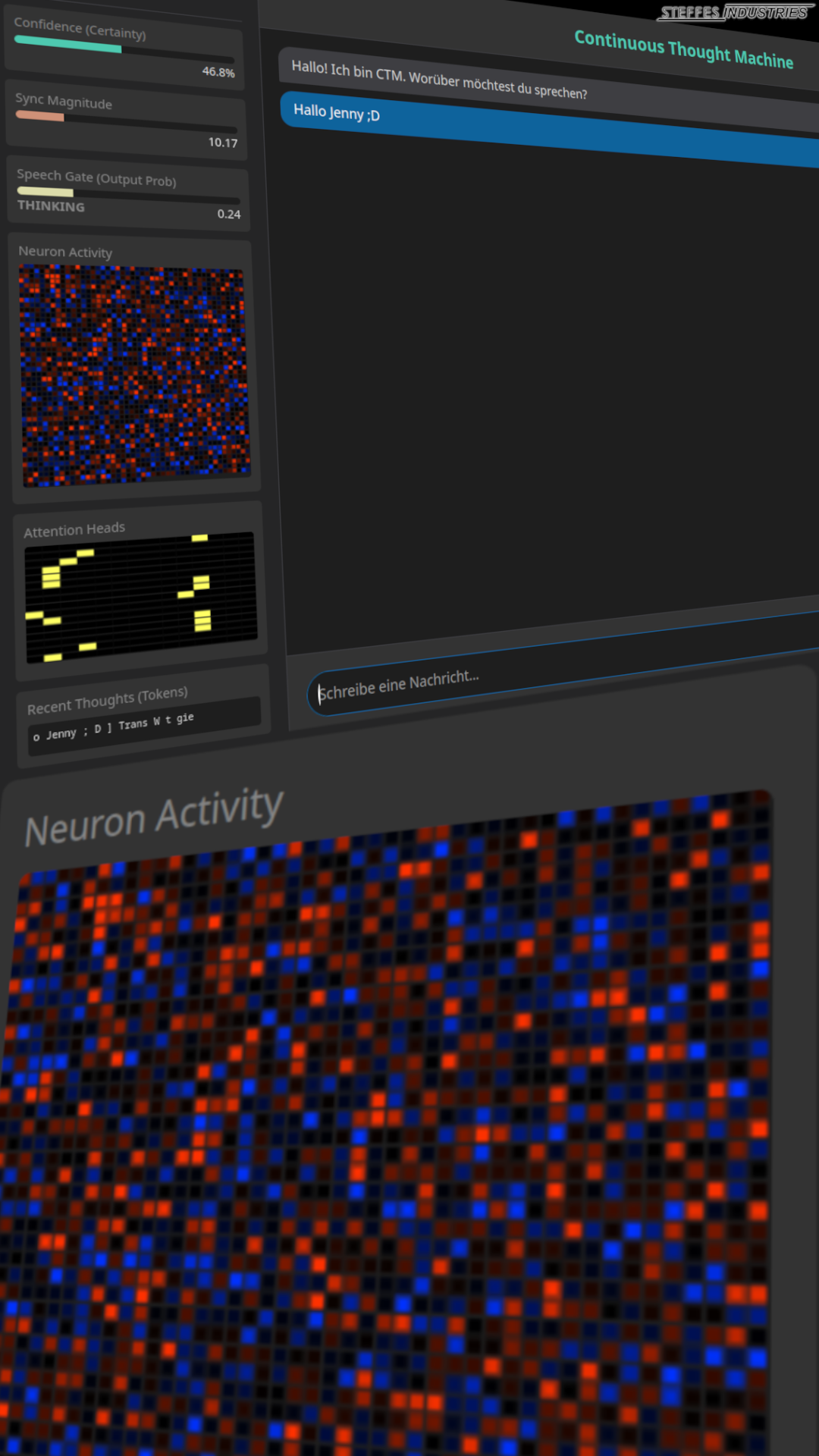Click the THINKING status label
Screen dimensions: 819x1456
click(x=51, y=206)
